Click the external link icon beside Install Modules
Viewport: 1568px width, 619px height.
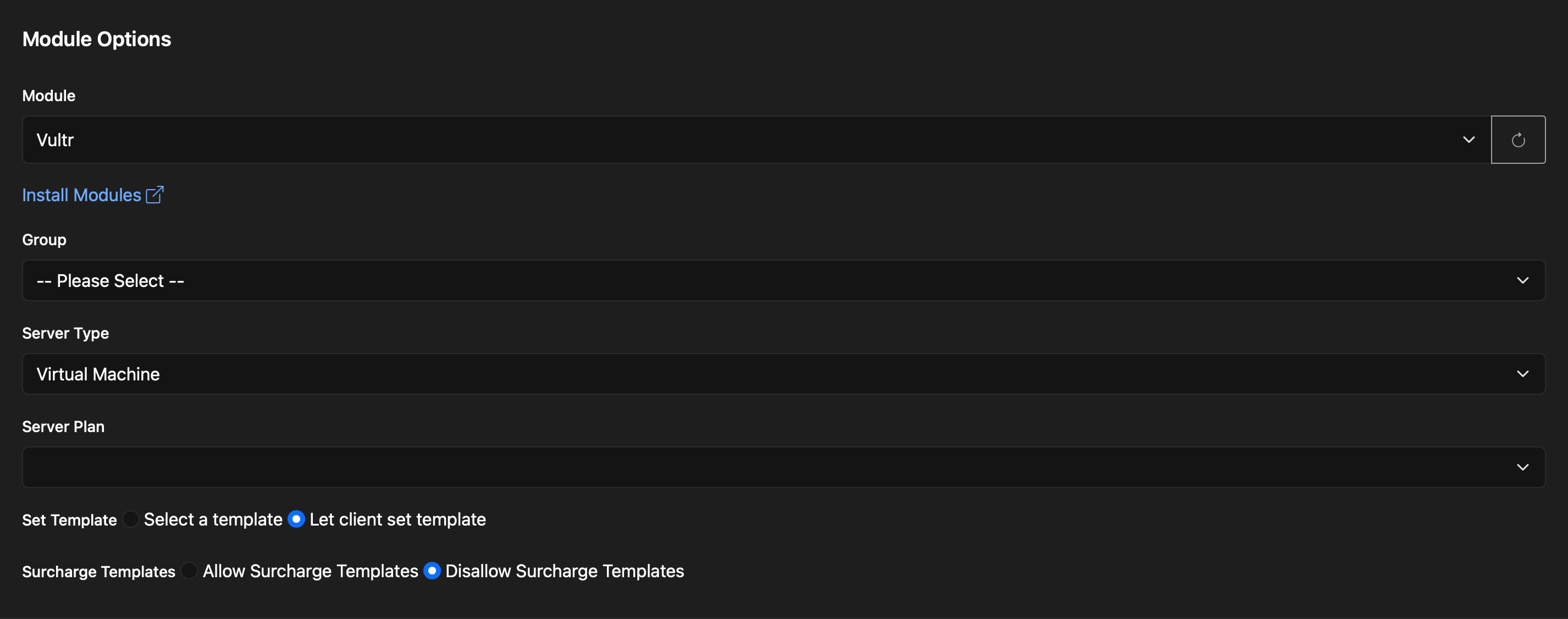pyautogui.click(x=154, y=195)
